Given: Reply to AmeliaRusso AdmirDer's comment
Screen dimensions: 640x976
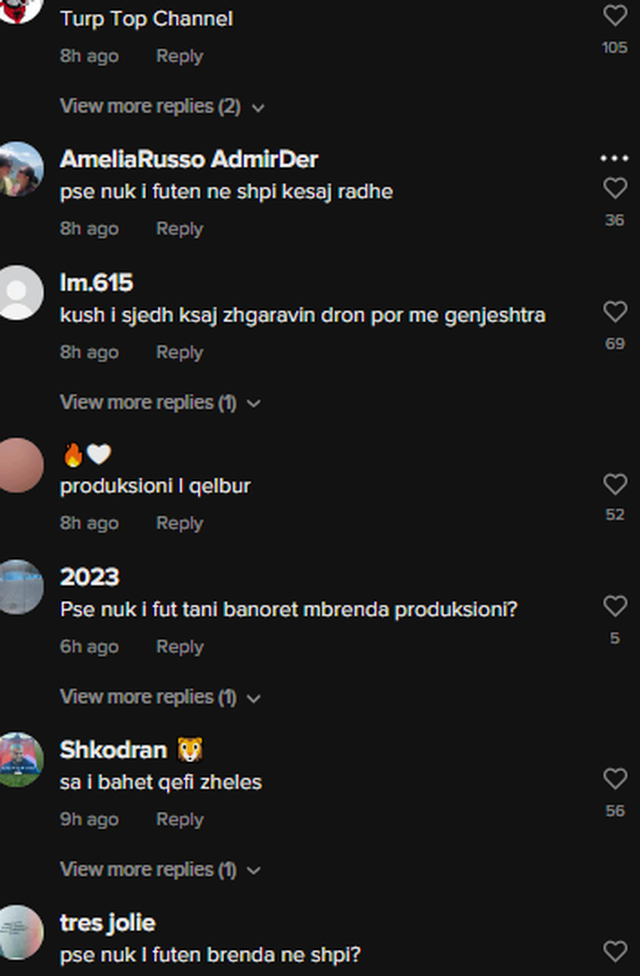Looking at the screenshot, I should [179, 228].
